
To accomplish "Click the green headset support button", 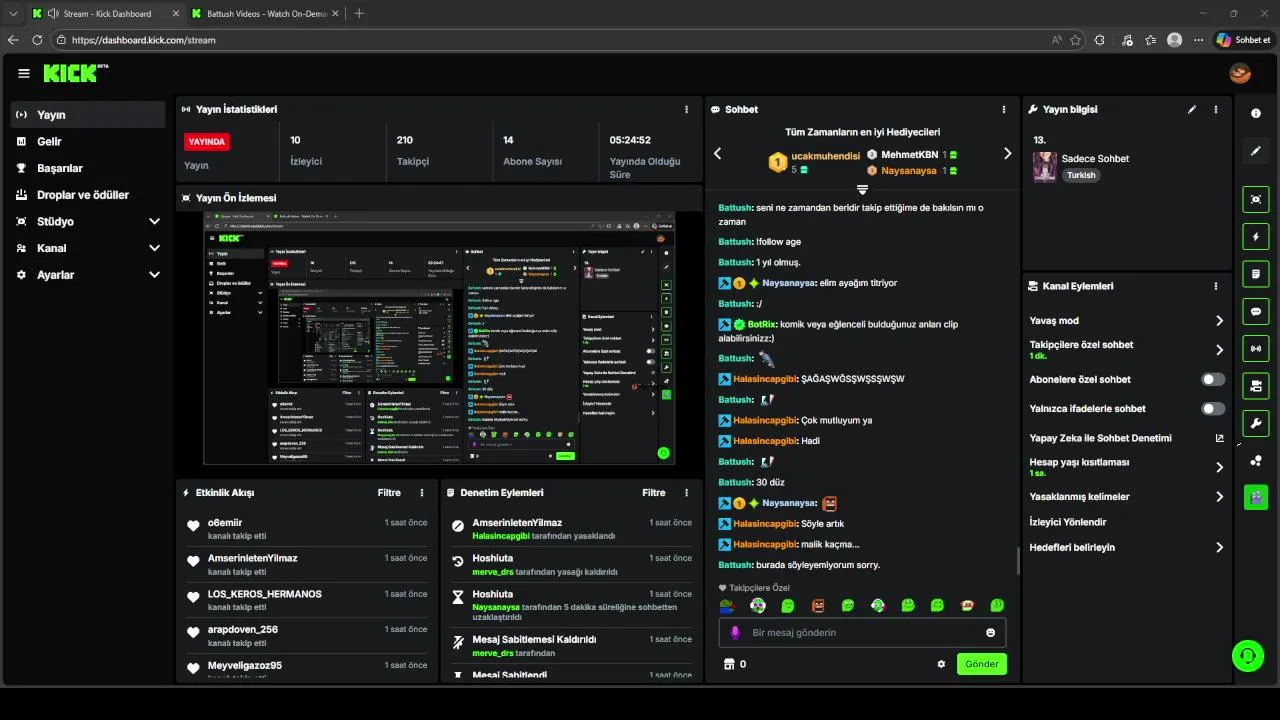I will coord(1248,656).
